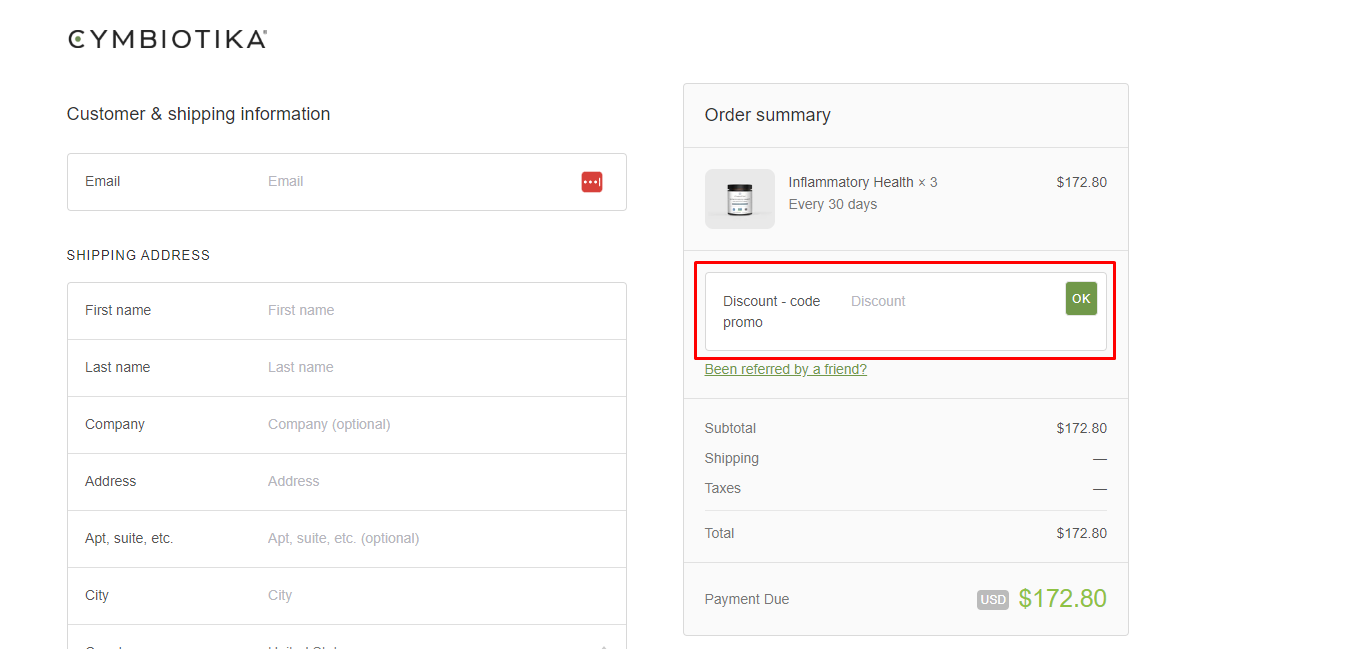The image size is (1353, 649).
Task: Open the Cymbiotika logo homepage link
Action: coord(167,39)
